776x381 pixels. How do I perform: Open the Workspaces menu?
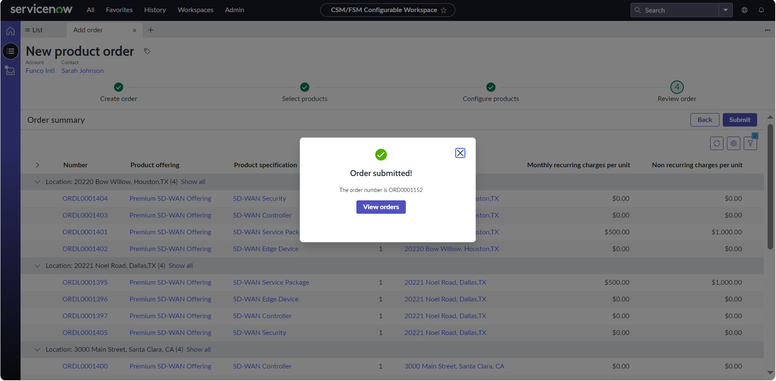click(x=195, y=10)
